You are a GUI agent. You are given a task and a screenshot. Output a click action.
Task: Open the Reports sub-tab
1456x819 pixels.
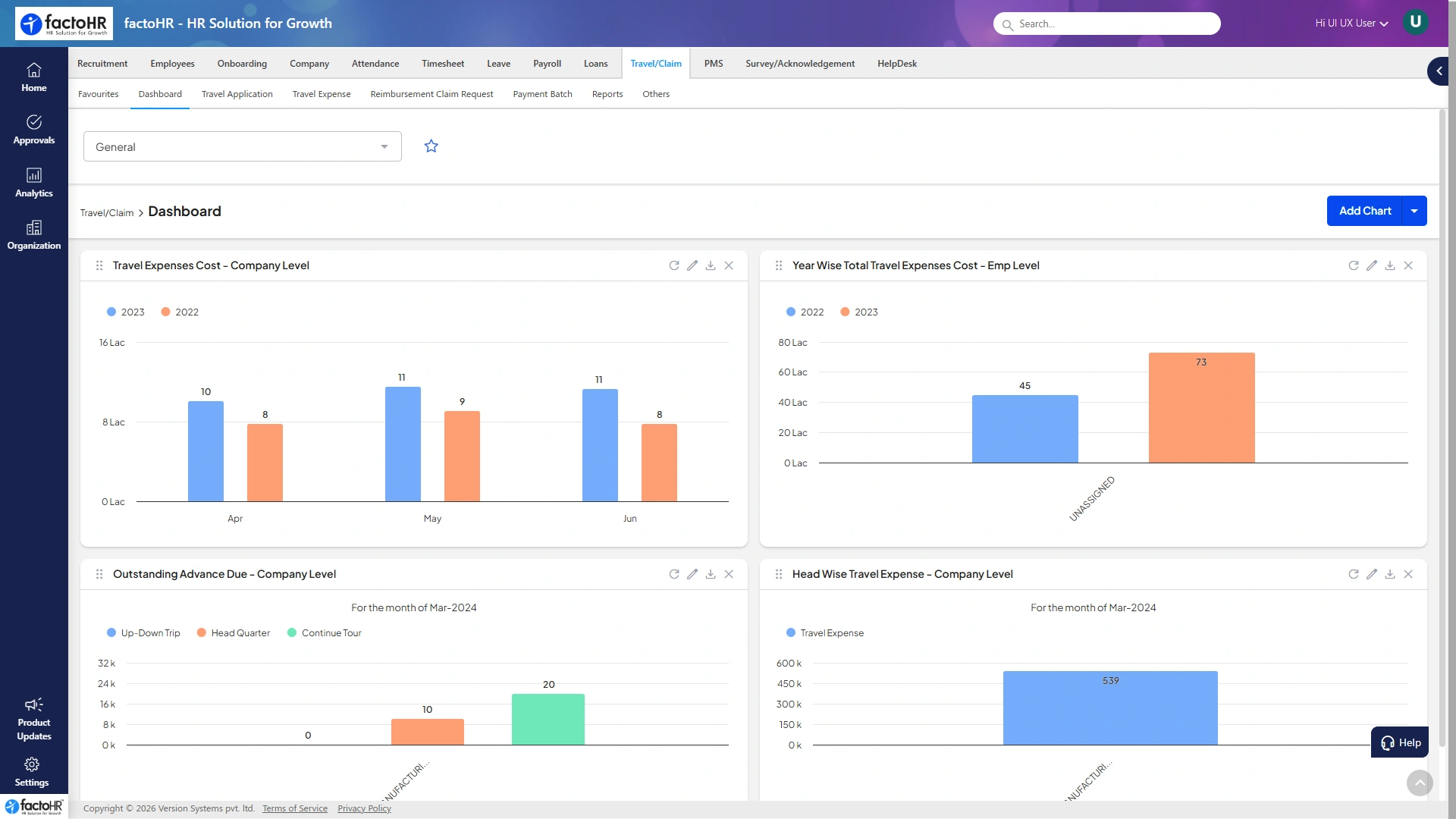point(607,94)
